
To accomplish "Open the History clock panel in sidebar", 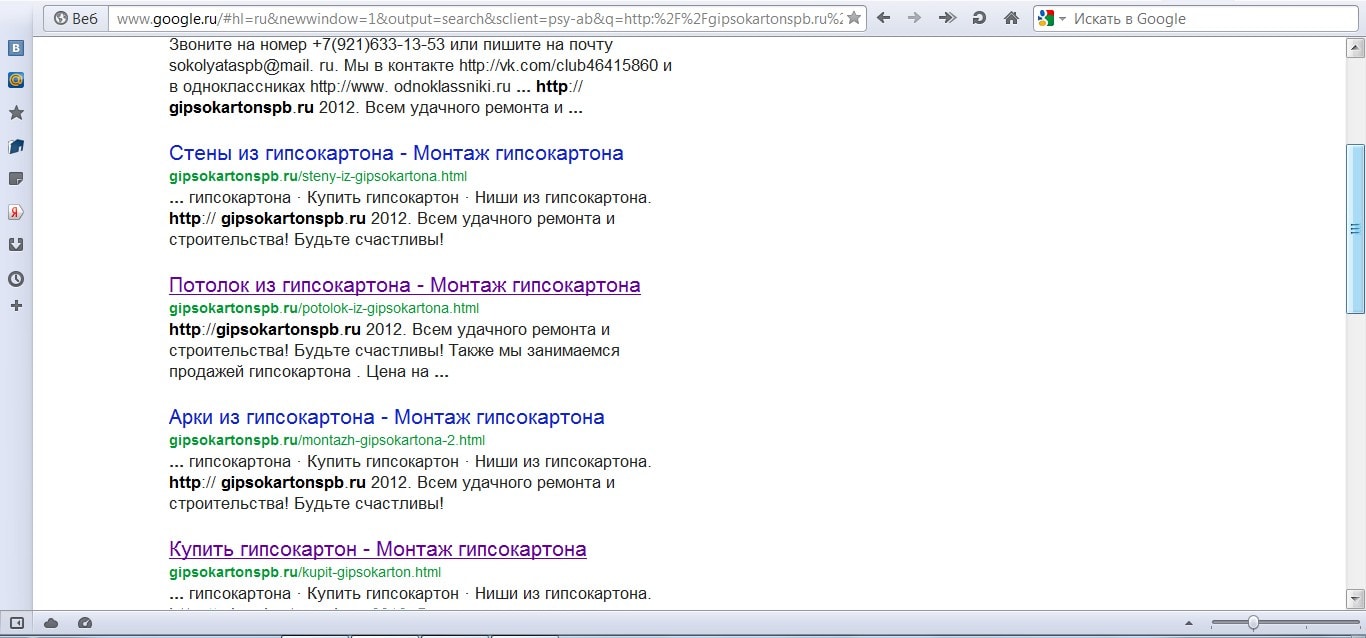I will pos(16,279).
